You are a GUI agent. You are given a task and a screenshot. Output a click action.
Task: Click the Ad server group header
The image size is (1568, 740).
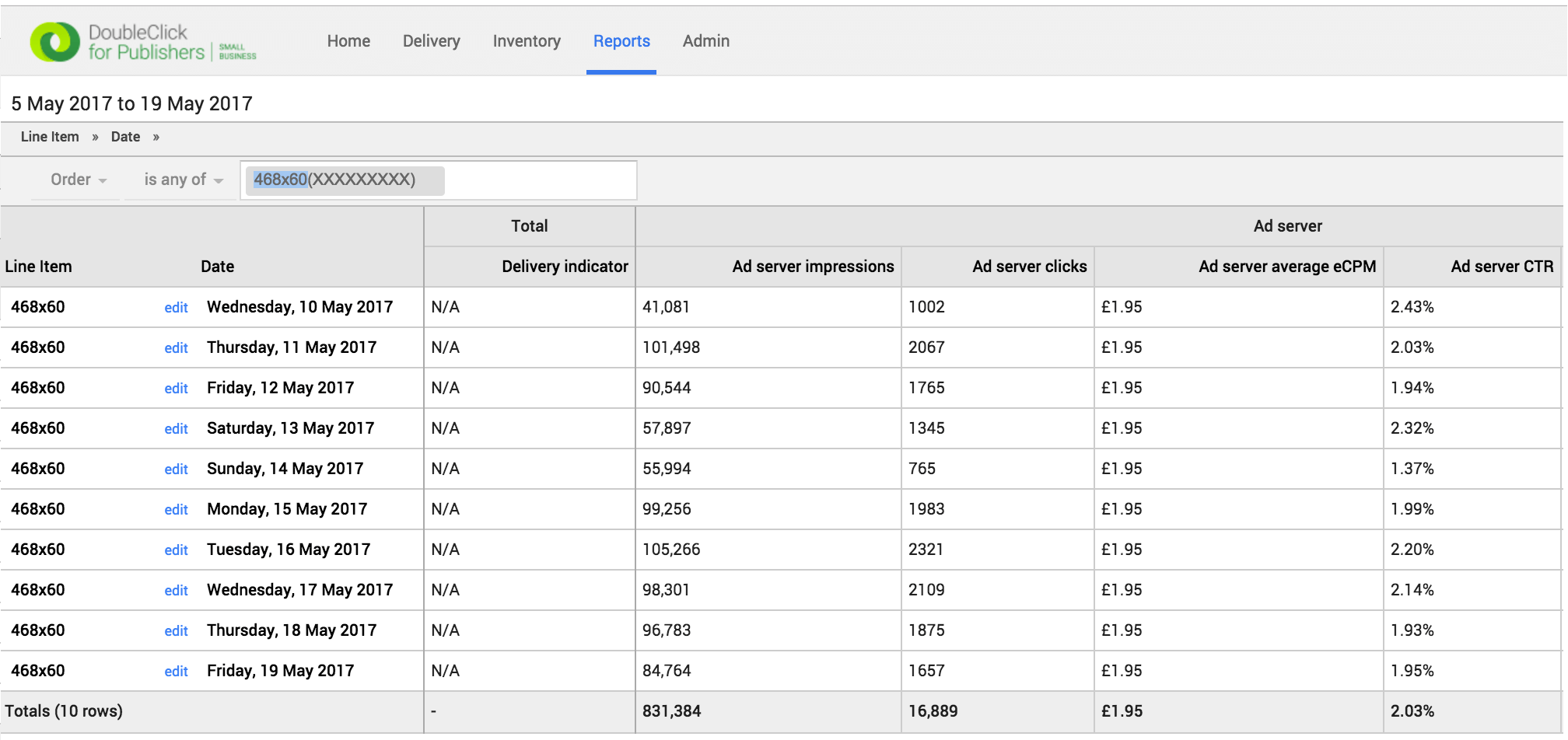click(1287, 226)
